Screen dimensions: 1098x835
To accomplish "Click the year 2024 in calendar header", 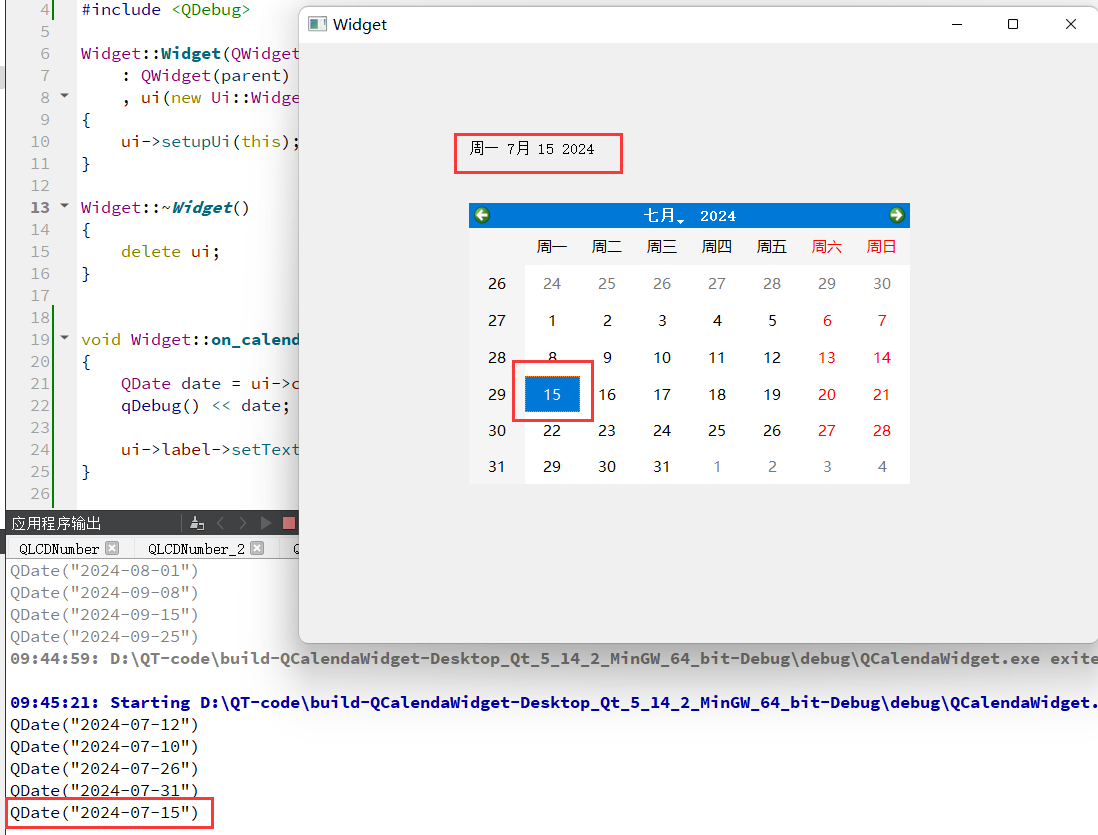I will point(718,216).
